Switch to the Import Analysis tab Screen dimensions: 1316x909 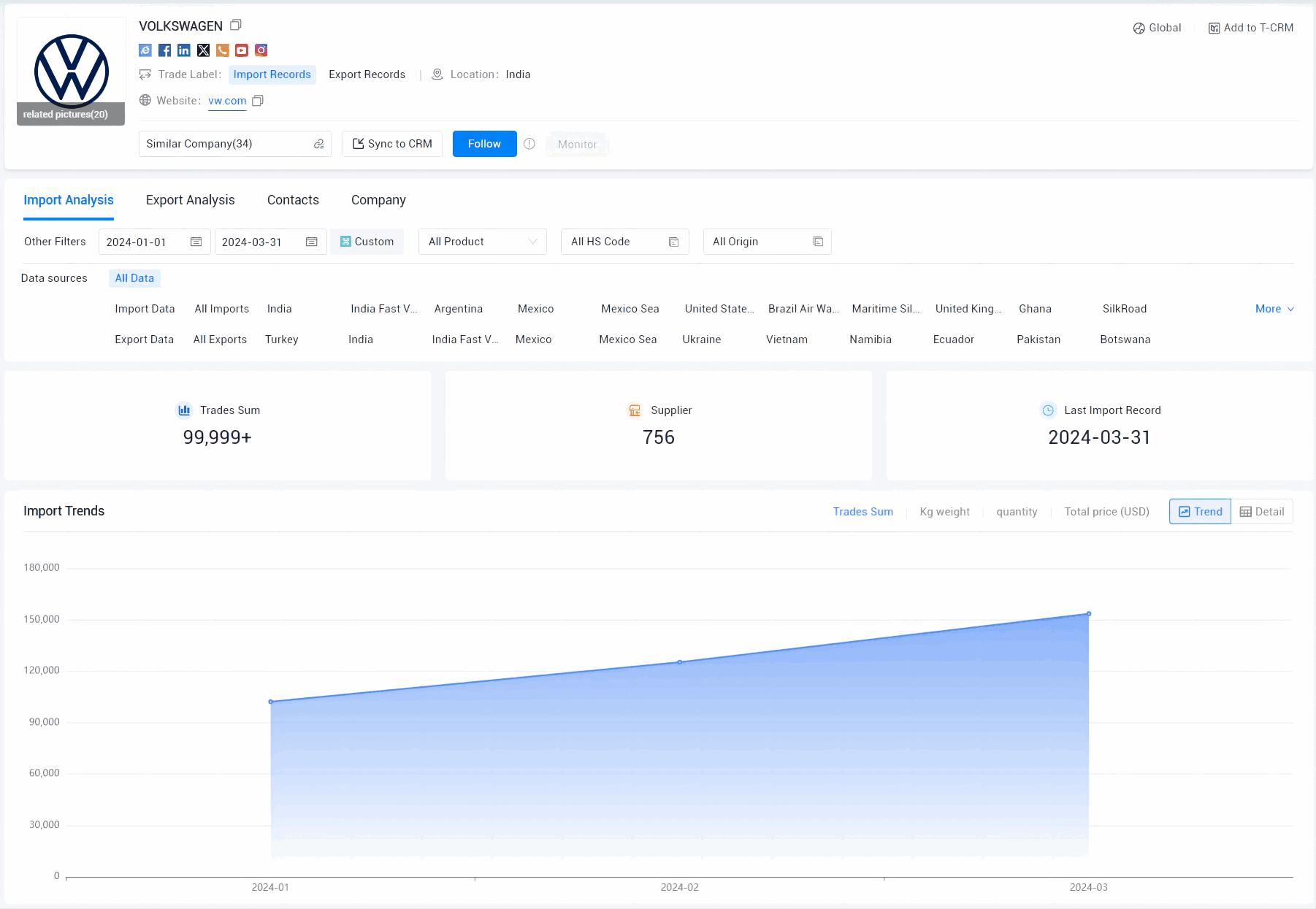69,200
